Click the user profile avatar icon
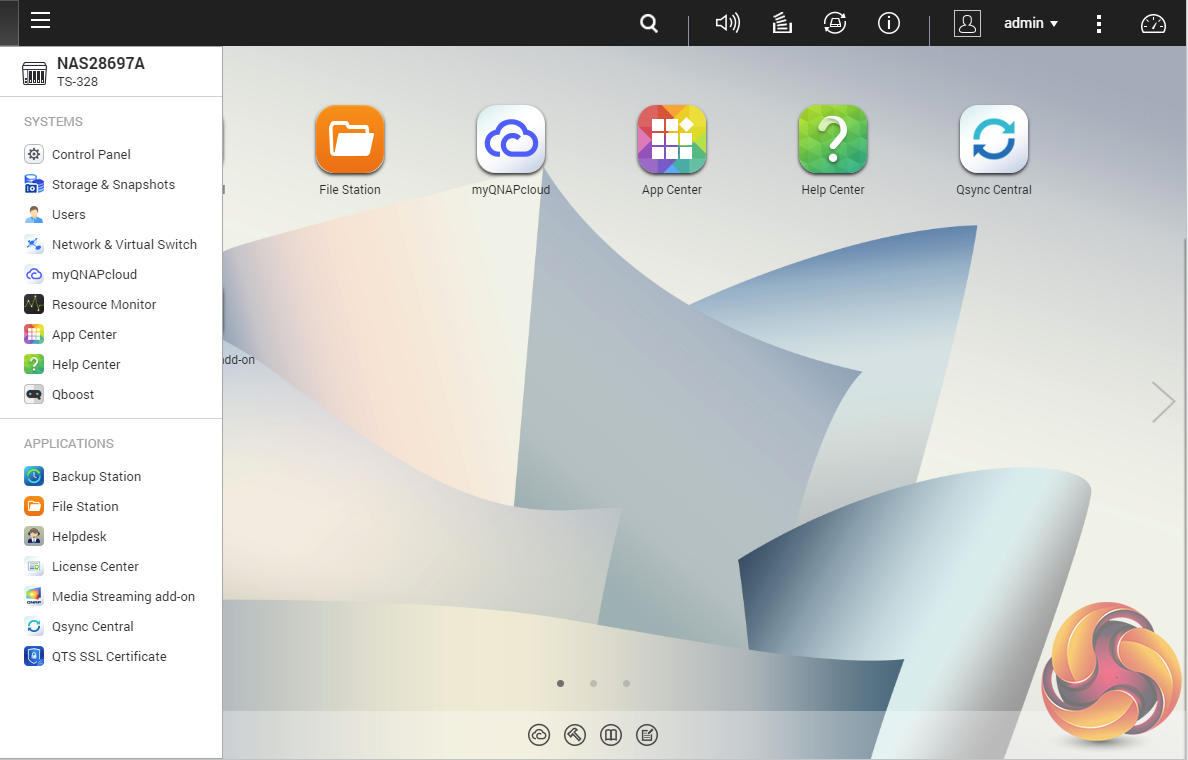Viewport: 1188px width, 760px height. (967, 23)
